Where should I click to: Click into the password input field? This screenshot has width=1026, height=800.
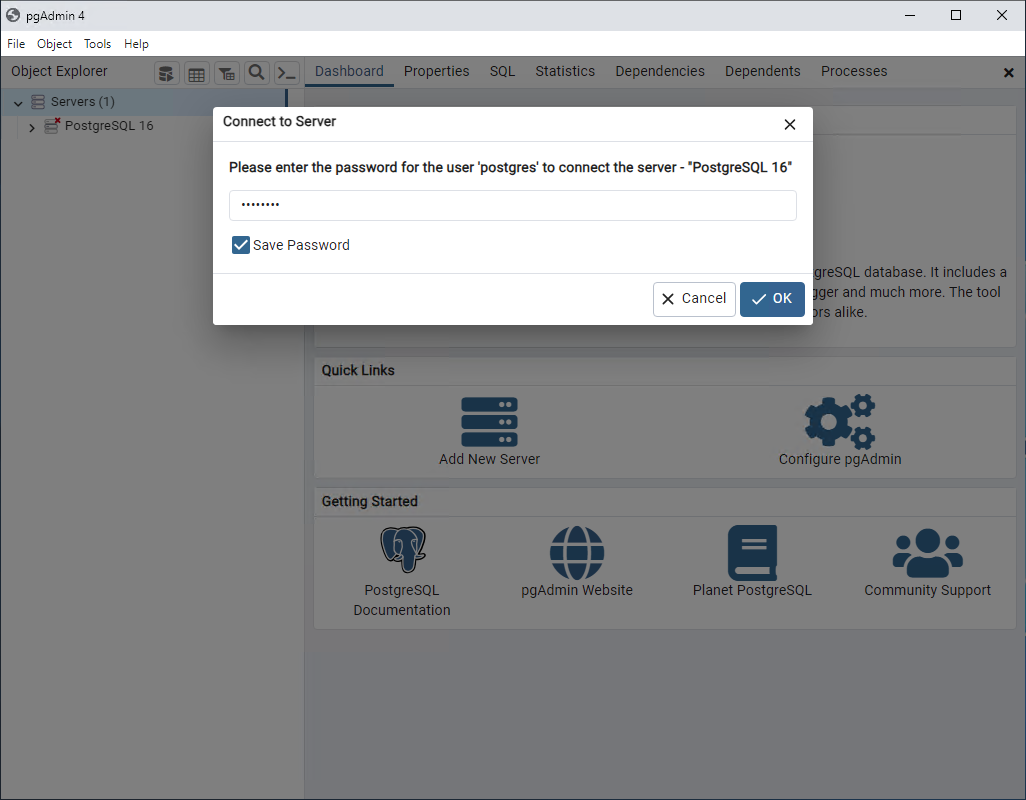(512, 205)
